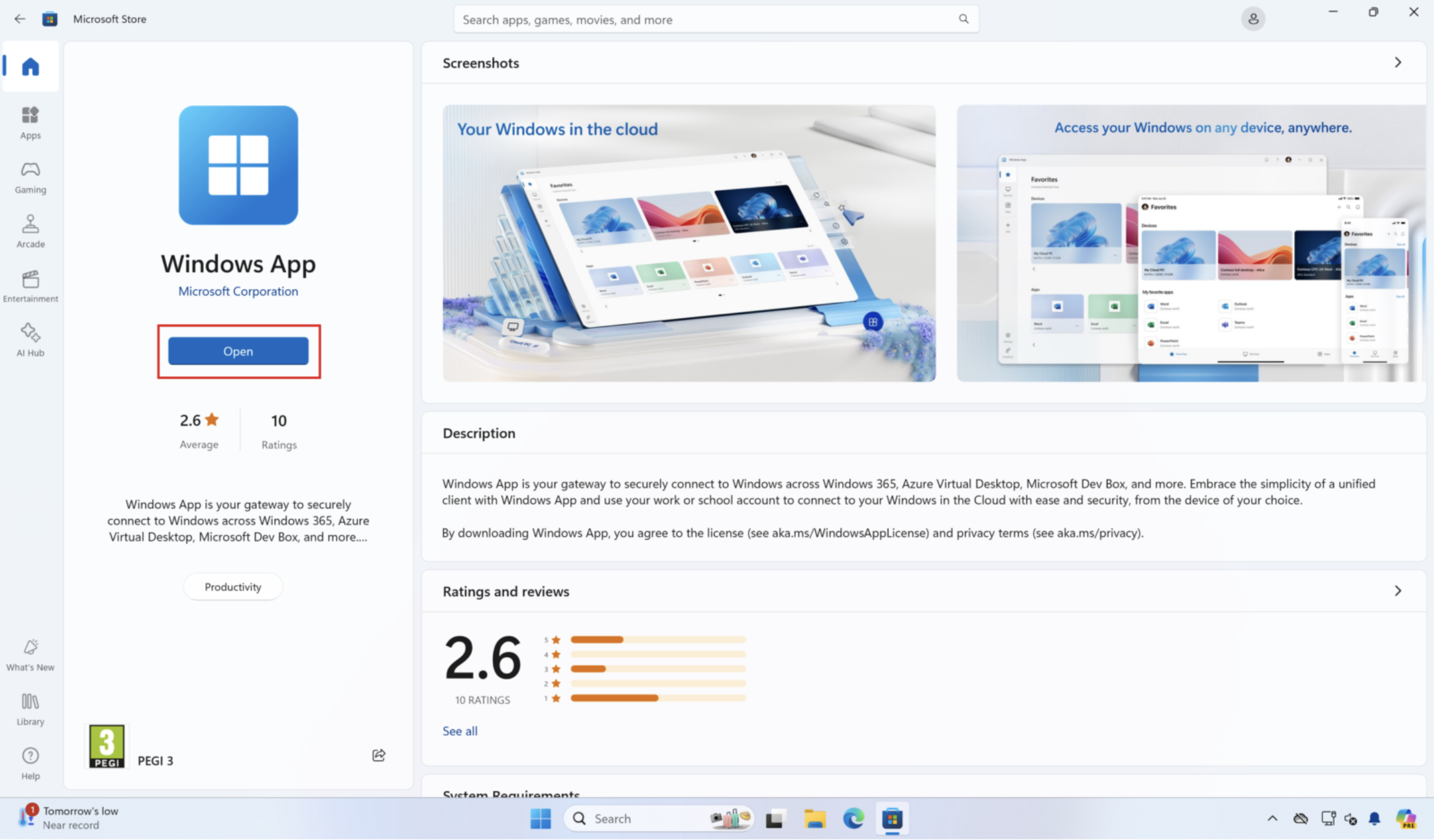Open the Gaming section
The image size is (1434, 840).
click(x=30, y=177)
